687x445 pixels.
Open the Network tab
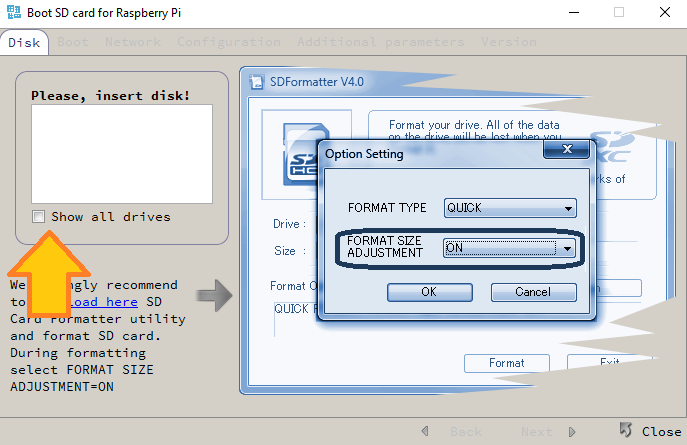click(133, 42)
